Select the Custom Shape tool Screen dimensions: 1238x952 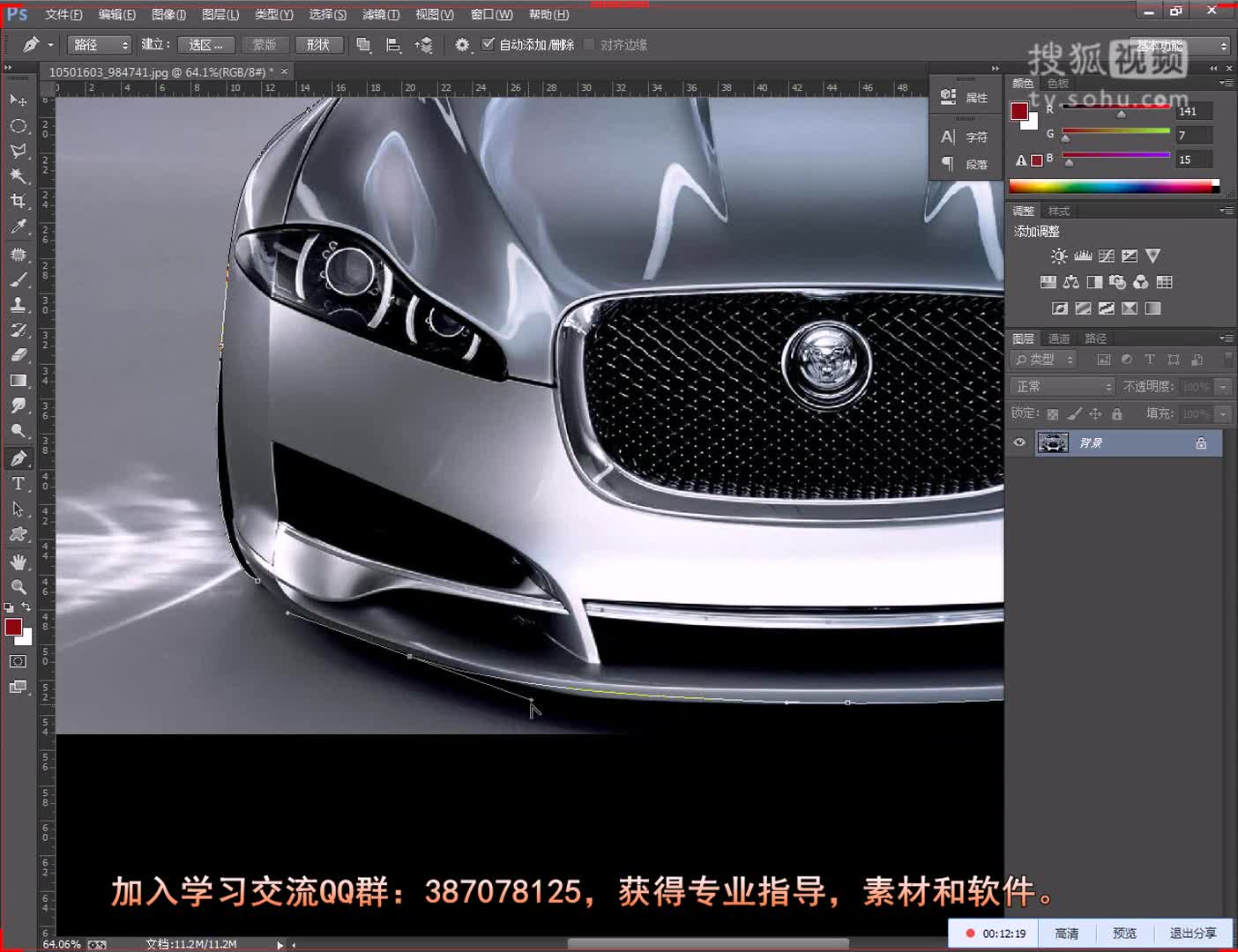click(x=18, y=535)
